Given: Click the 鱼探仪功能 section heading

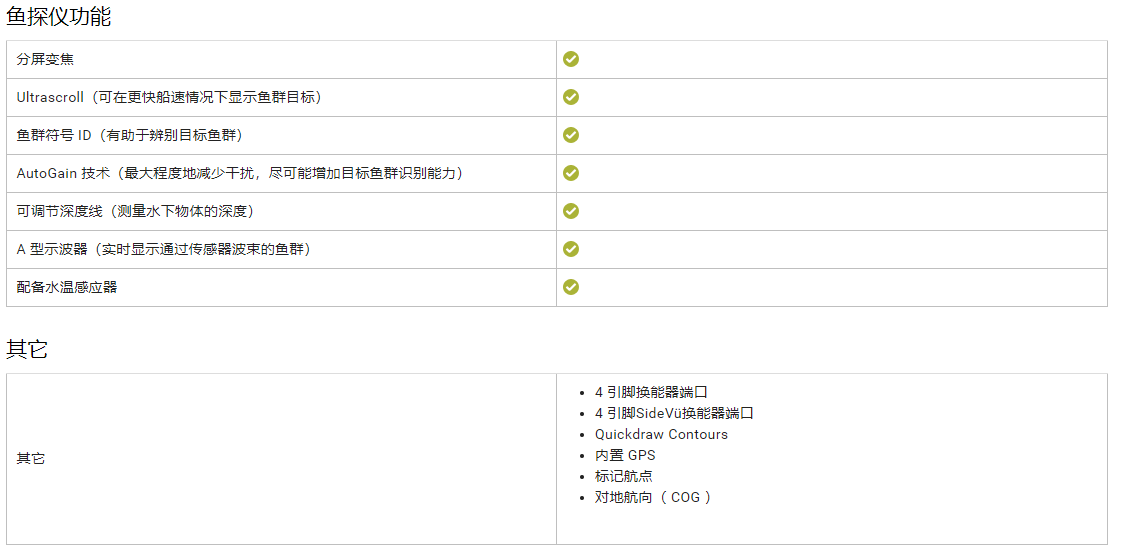Looking at the screenshot, I should point(59,16).
